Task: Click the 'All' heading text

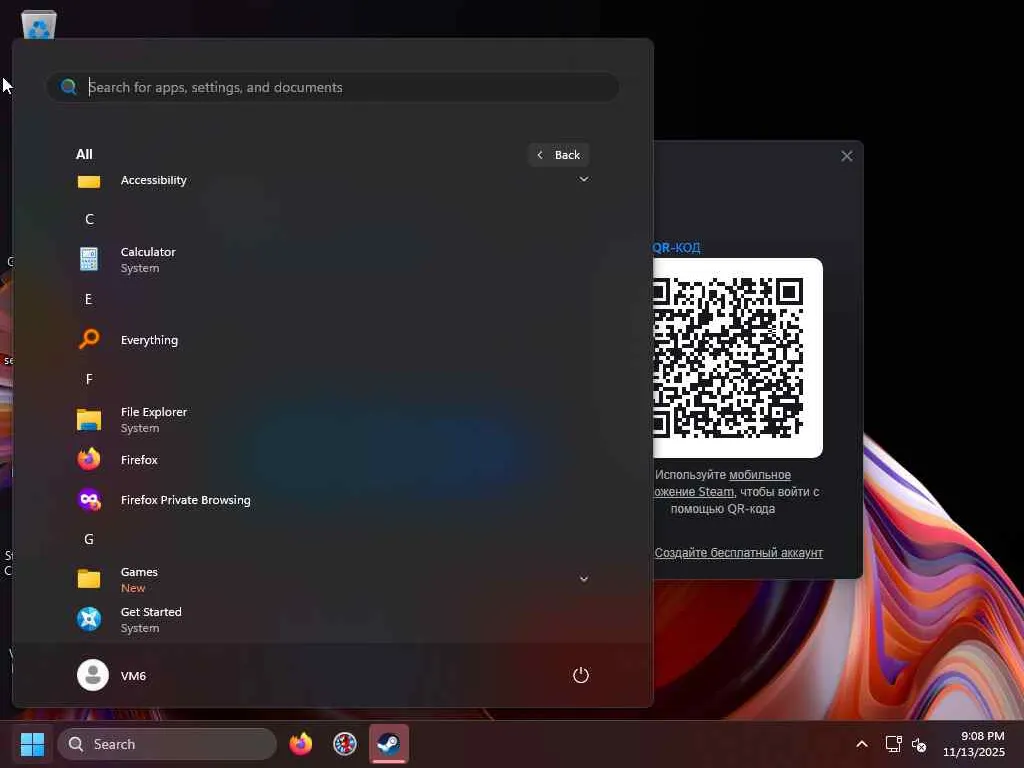Action: pyautogui.click(x=84, y=154)
